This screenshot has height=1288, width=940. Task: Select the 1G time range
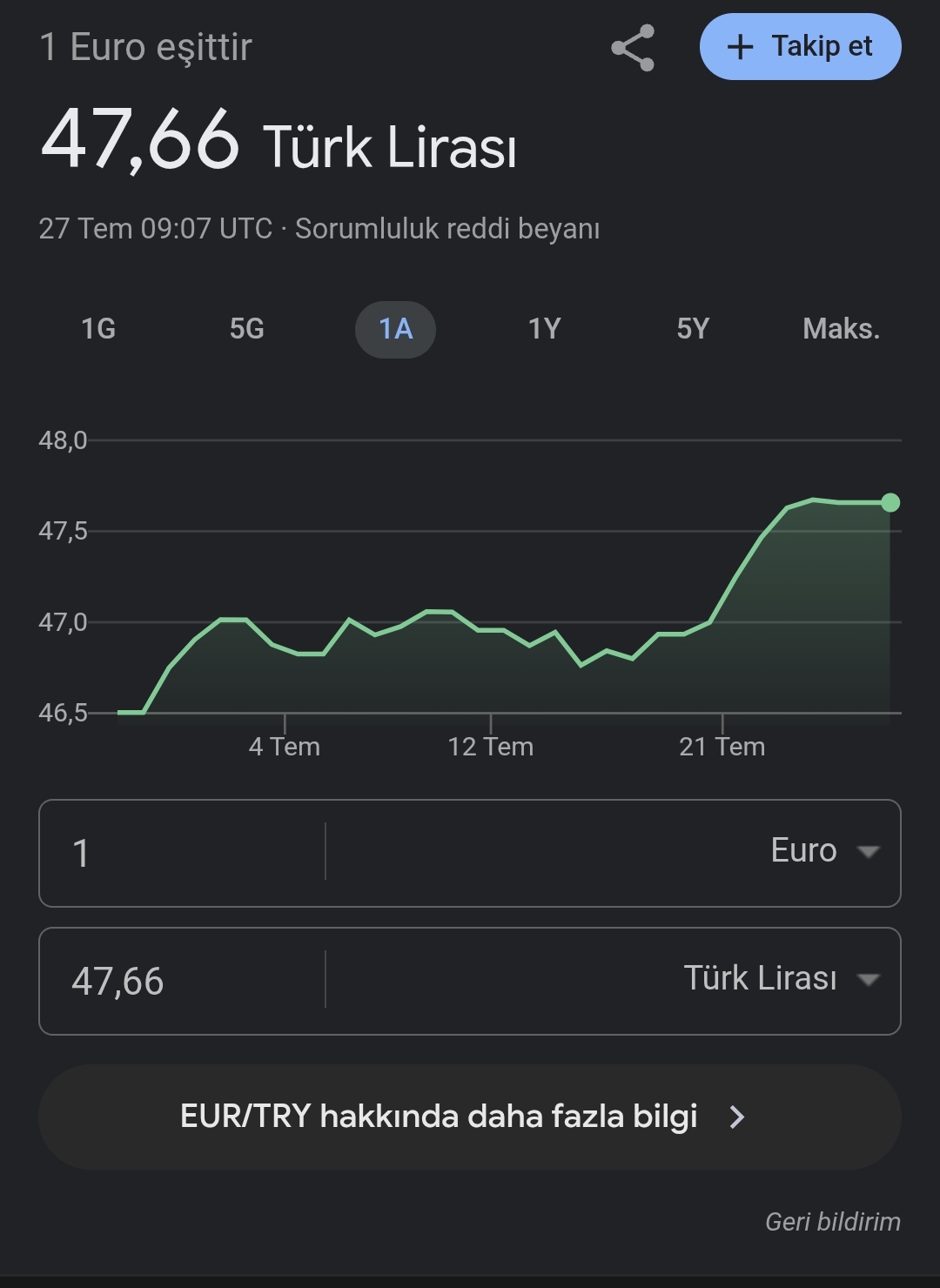click(98, 329)
